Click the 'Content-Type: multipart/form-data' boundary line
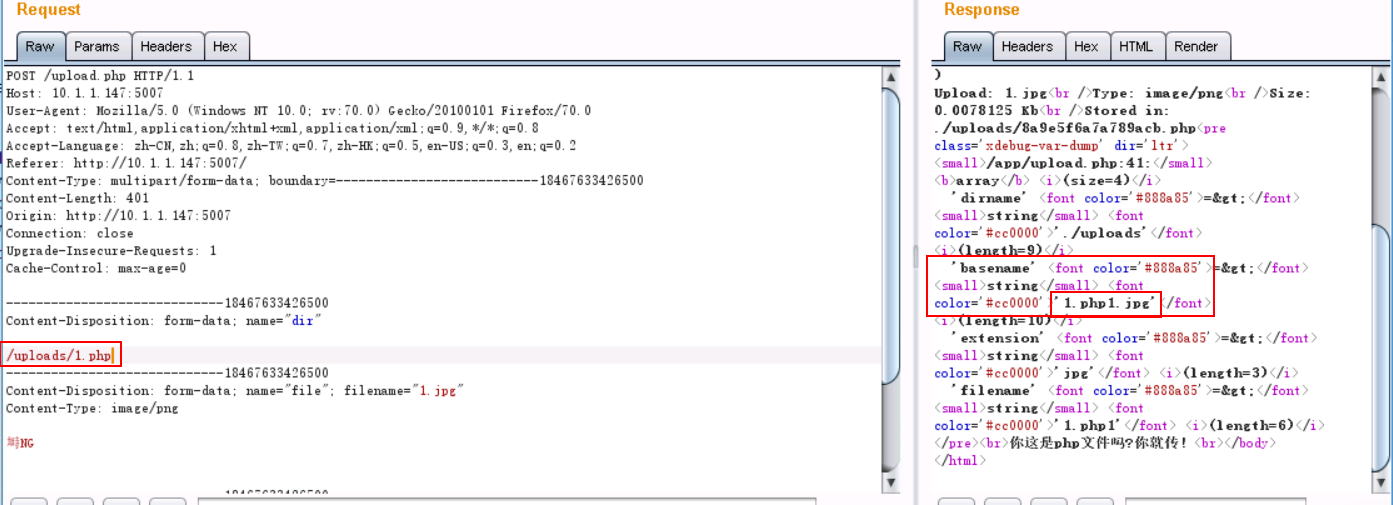Screen dimensions: 1393x505 (x=324, y=181)
